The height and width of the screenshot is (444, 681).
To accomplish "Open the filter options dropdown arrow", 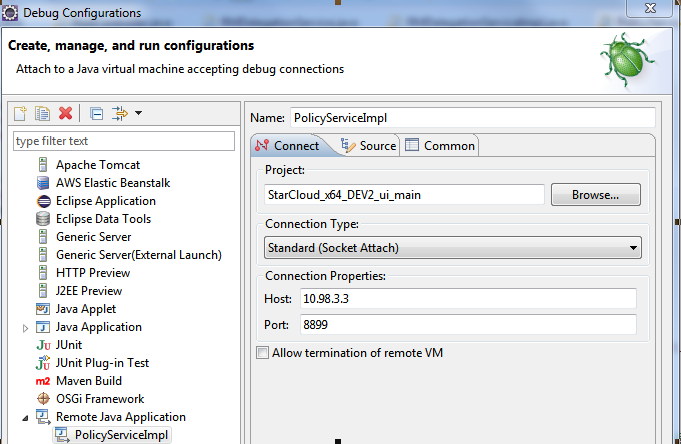I will [x=139, y=113].
